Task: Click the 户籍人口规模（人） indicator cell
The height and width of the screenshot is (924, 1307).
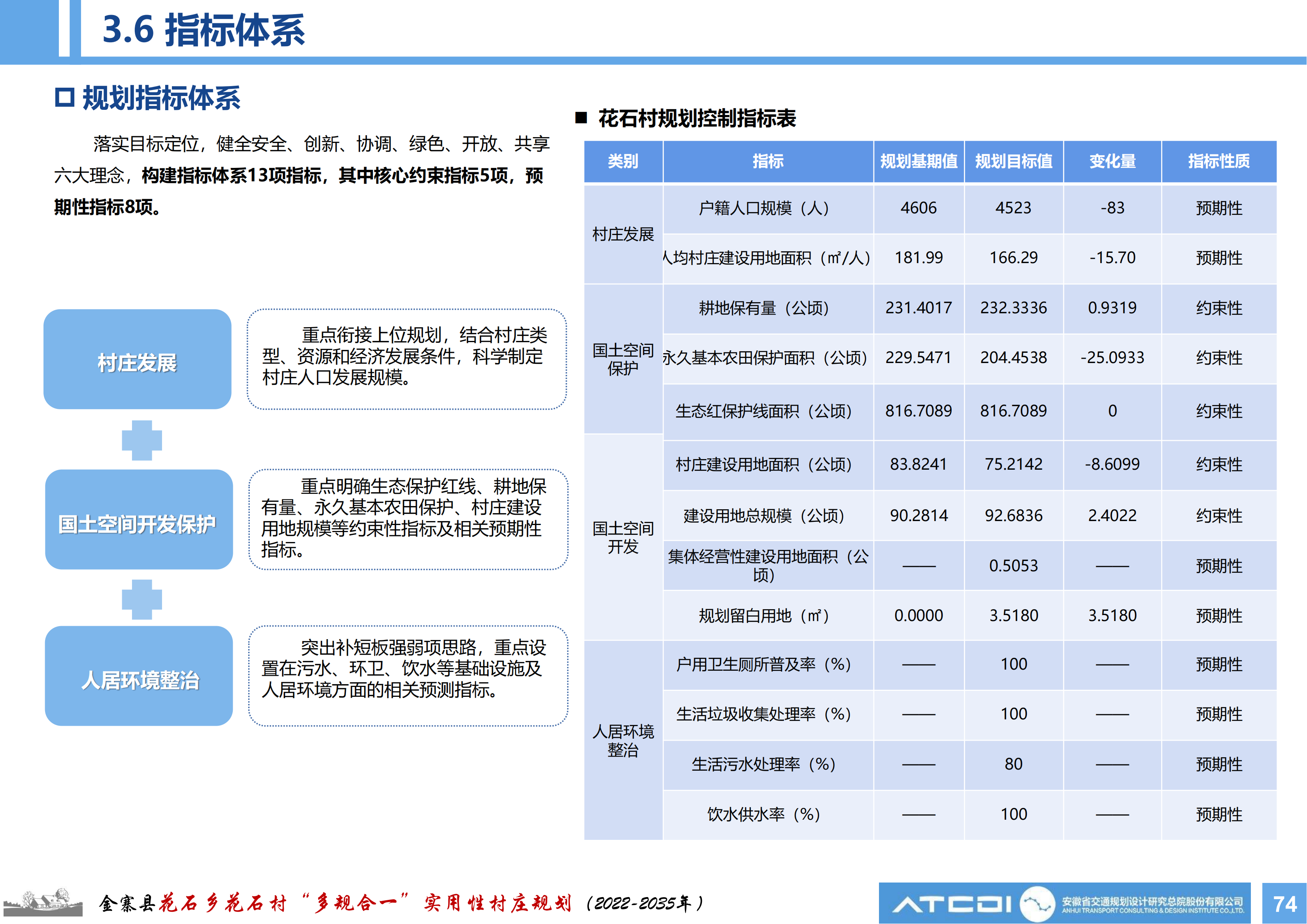Action: click(x=768, y=209)
